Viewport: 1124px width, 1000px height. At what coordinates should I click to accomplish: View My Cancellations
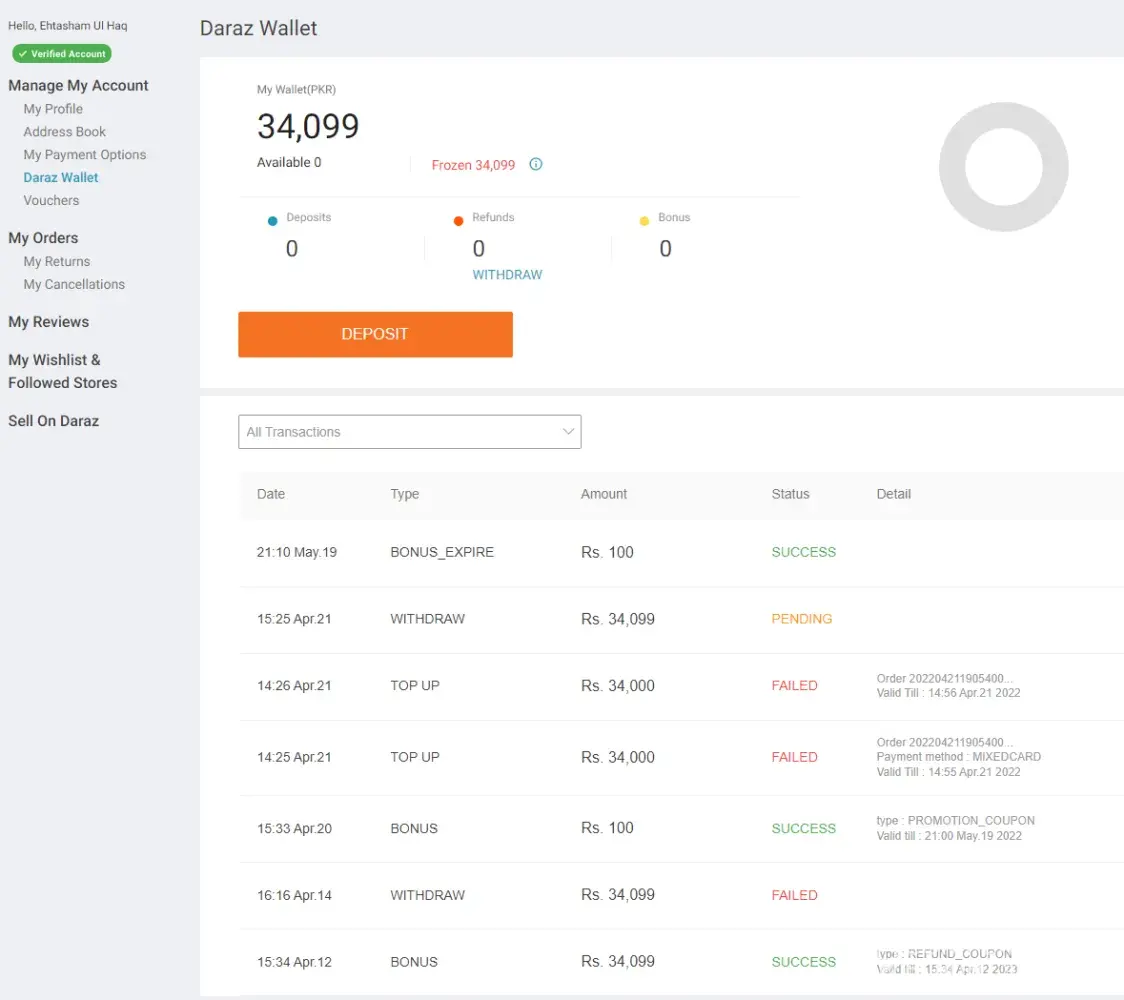pos(74,285)
